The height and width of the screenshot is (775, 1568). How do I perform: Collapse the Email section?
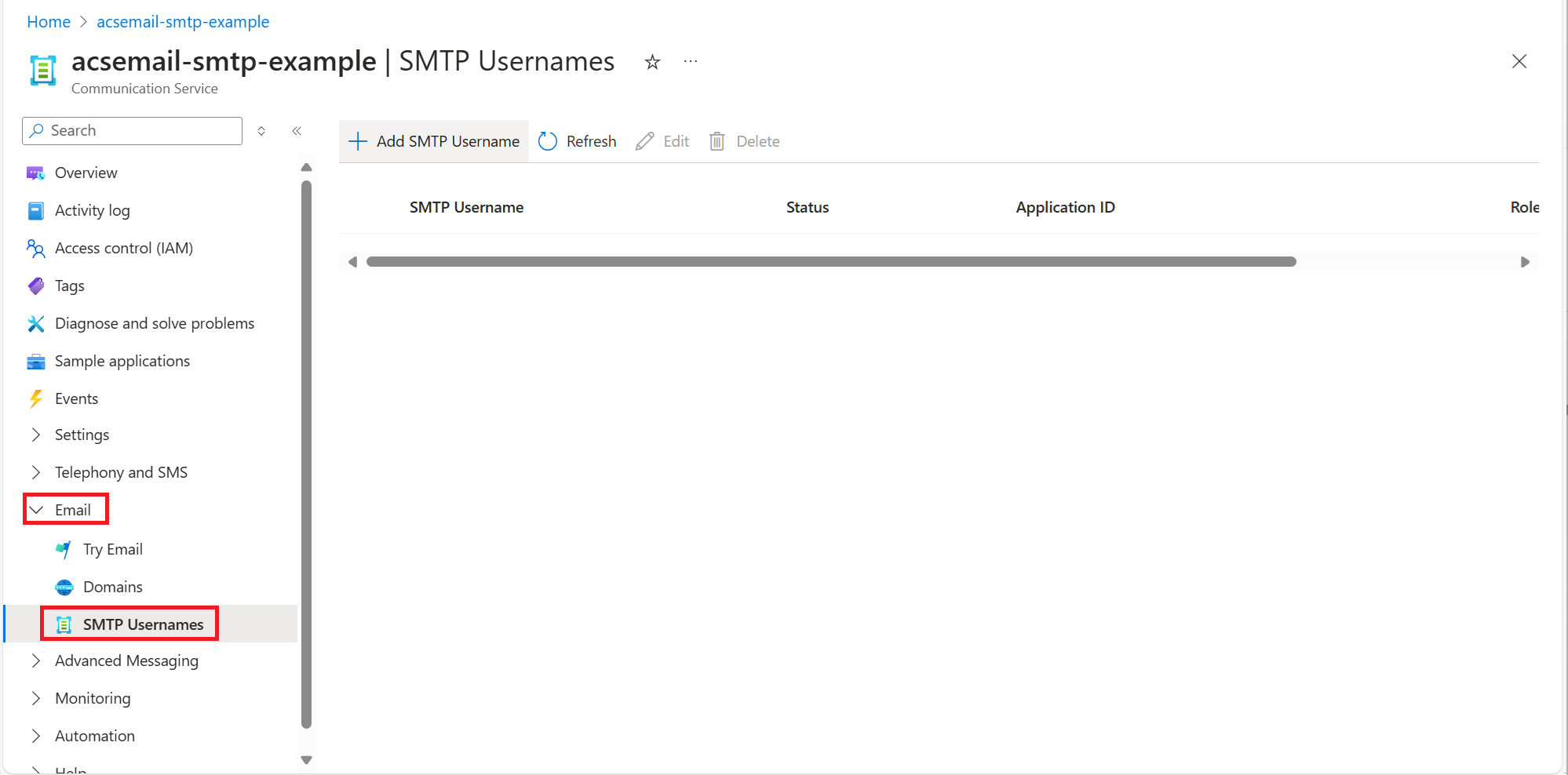[x=36, y=508]
